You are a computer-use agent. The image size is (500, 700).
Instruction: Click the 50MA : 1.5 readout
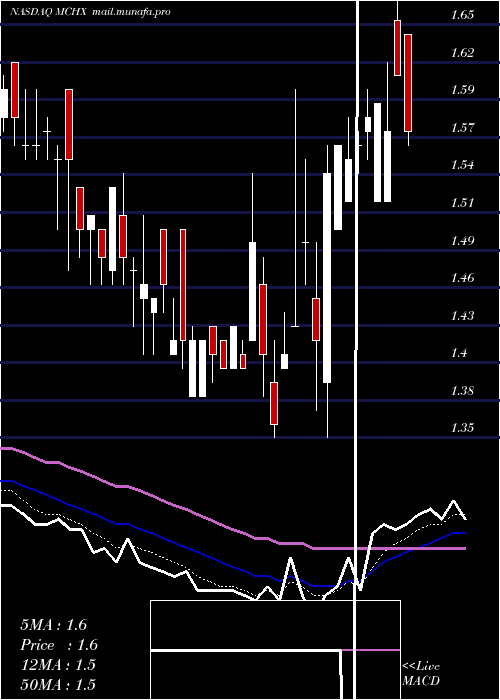[58, 684]
